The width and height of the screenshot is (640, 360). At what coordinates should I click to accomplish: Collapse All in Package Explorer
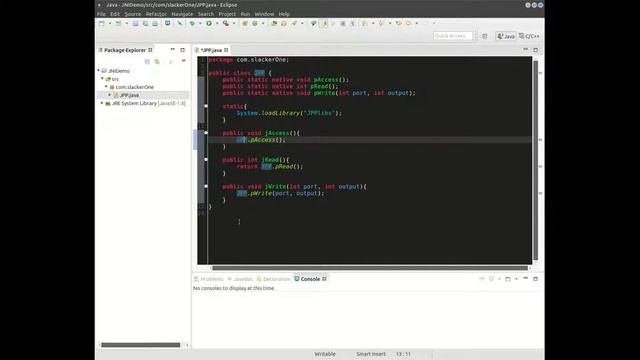coord(147,61)
